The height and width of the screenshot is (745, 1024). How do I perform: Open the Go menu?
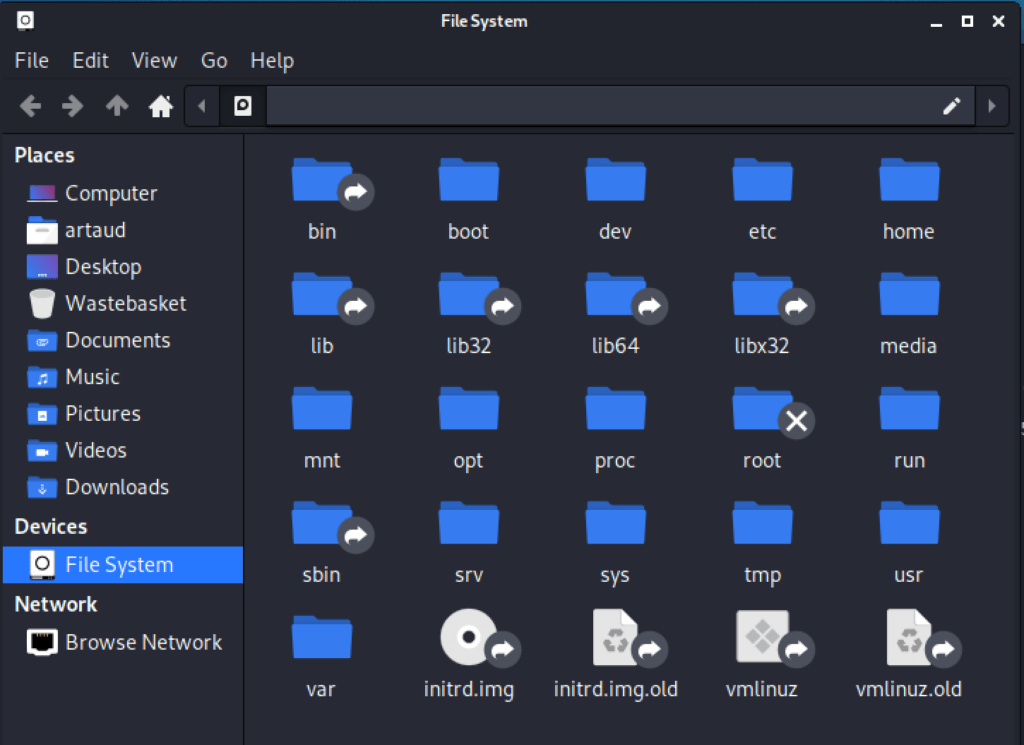[214, 61]
